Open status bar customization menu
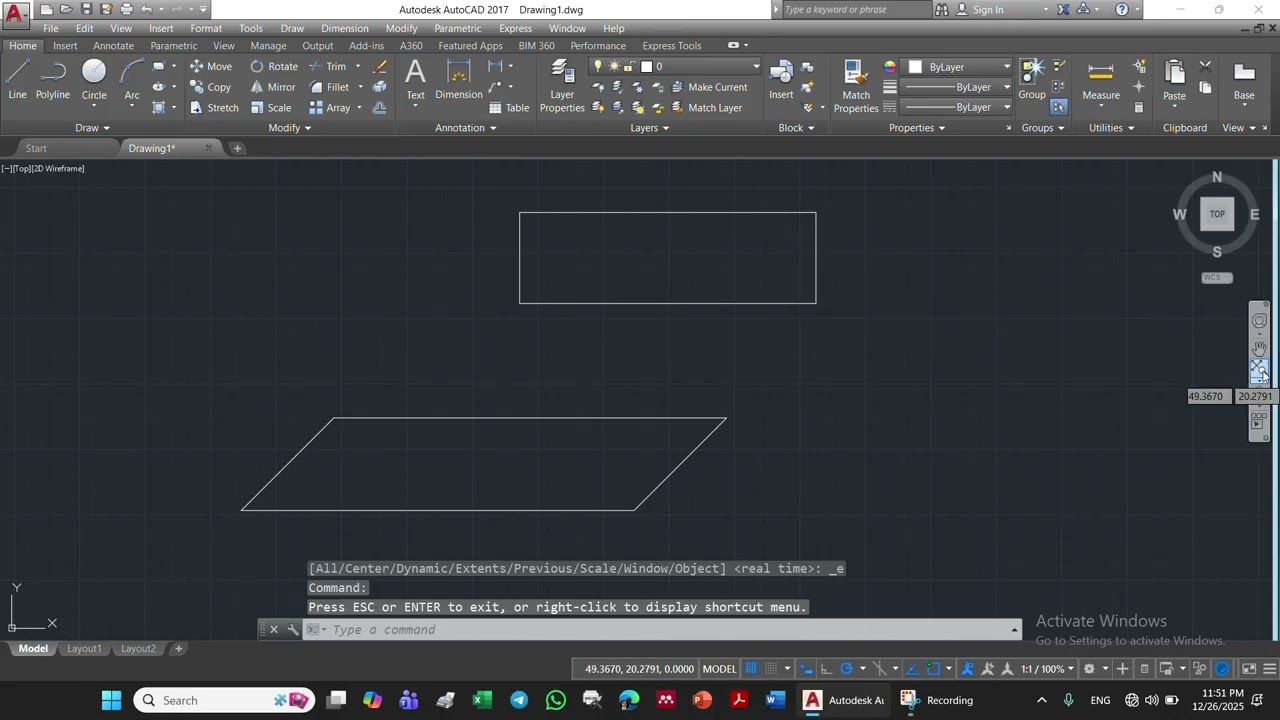1280x720 pixels. 1271,669
